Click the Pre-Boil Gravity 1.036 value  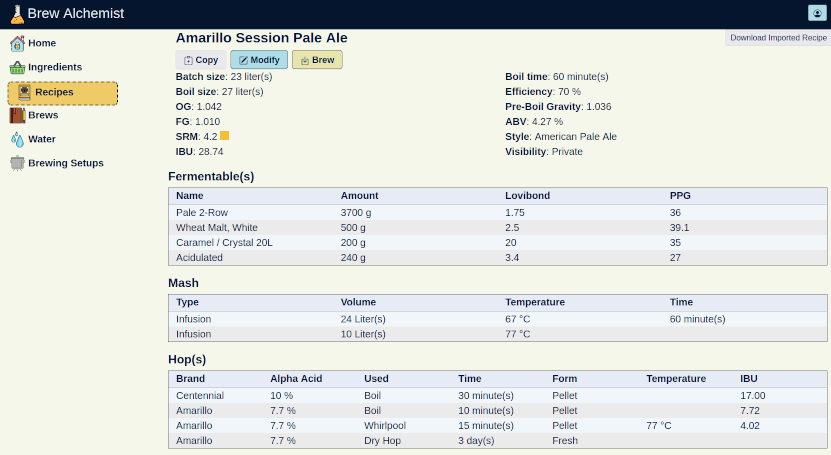(x=599, y=106)
